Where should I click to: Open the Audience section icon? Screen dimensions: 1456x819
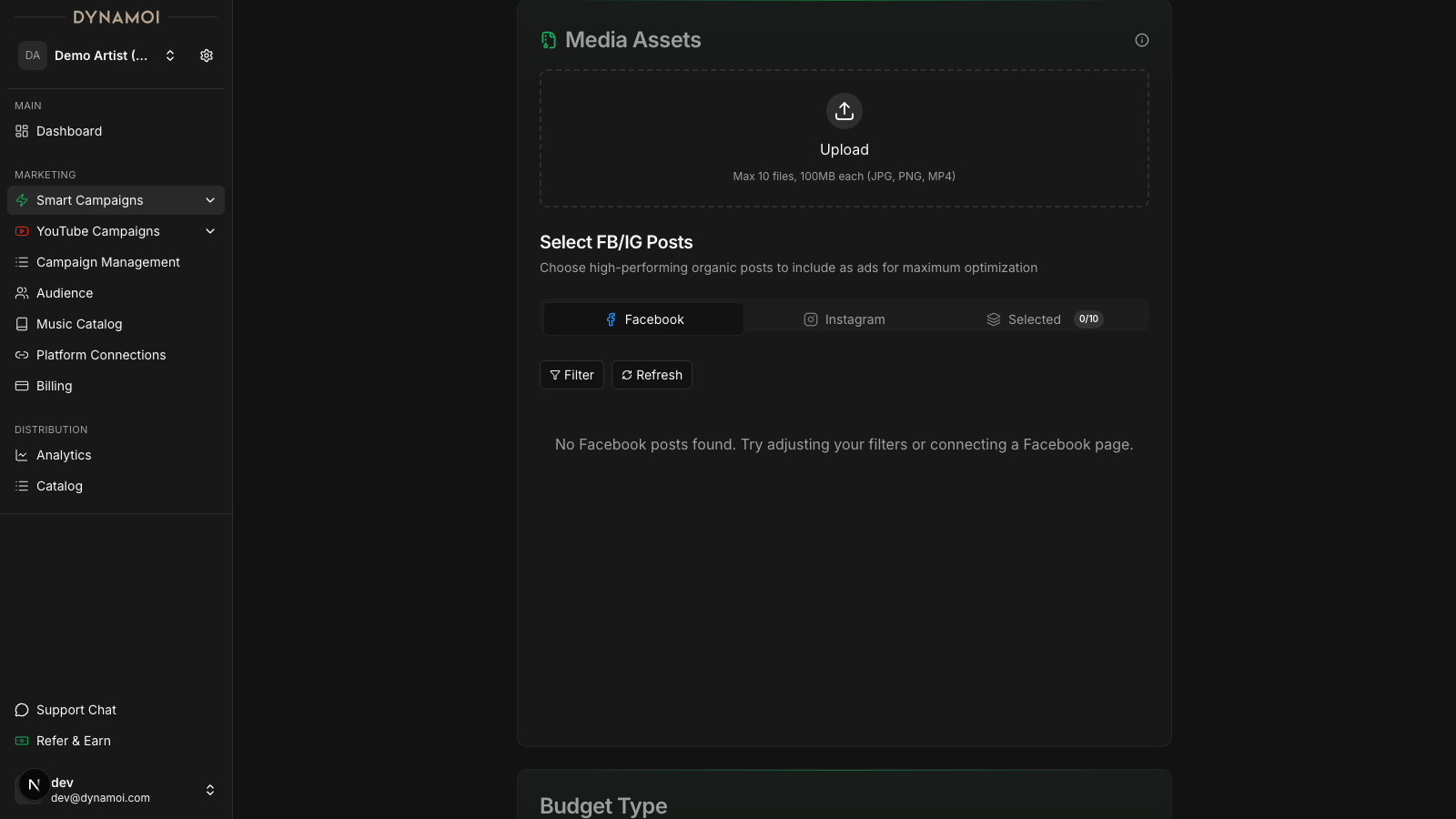point(21,293)
